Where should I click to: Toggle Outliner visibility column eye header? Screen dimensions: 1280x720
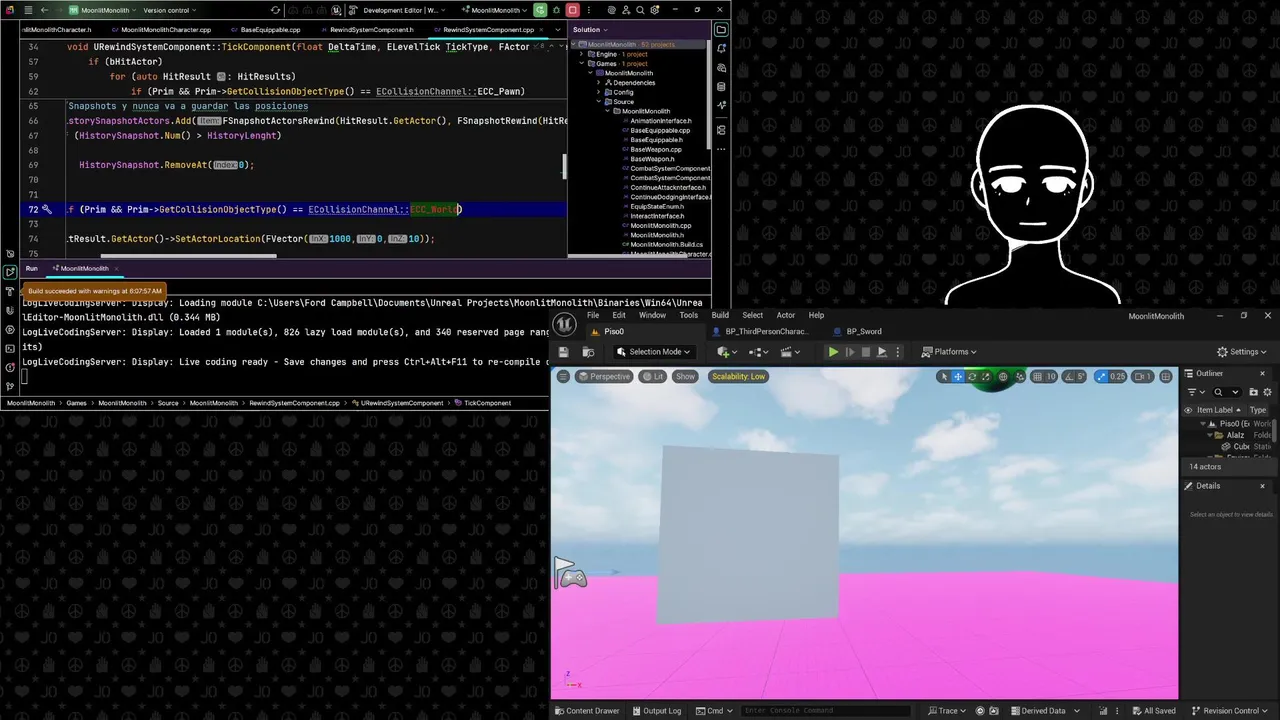(1188, 410)
